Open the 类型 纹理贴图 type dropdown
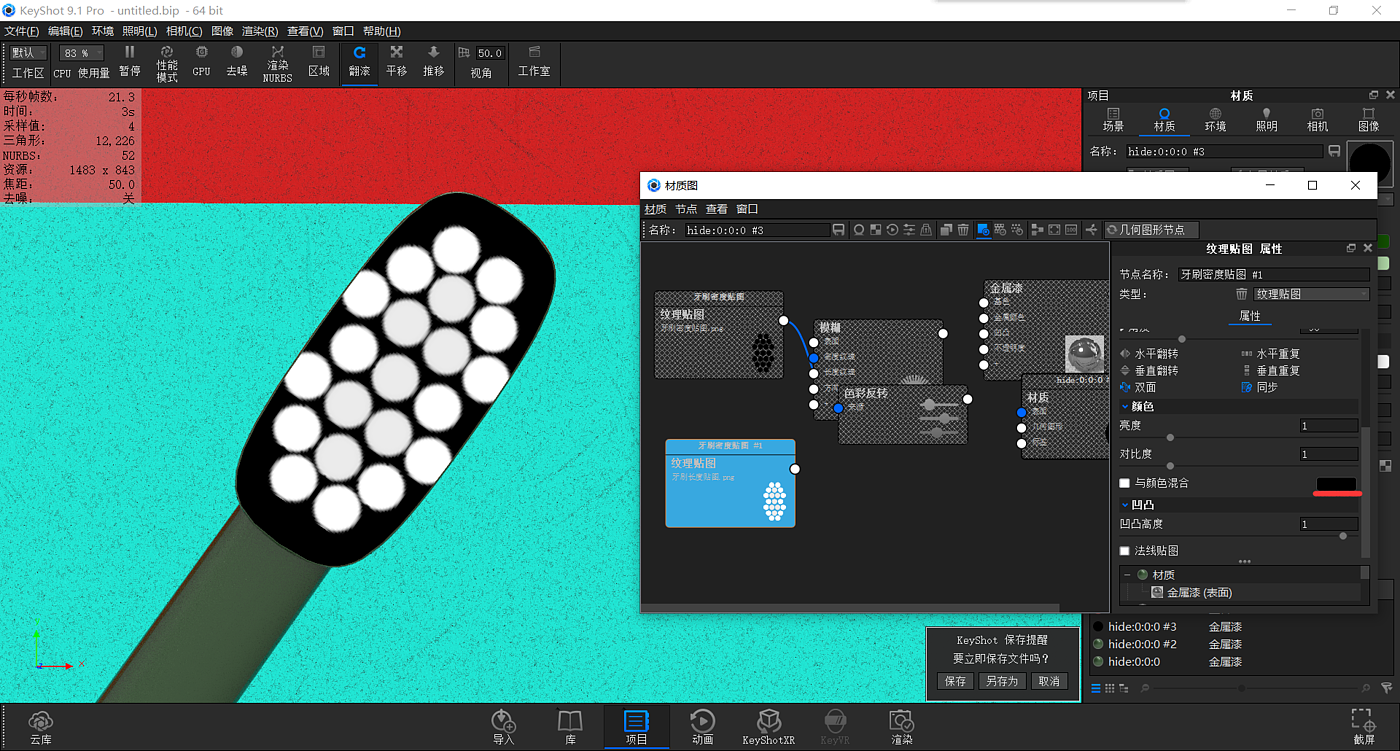This screenshot has height=751, width=1400. tap(1311, 294)
